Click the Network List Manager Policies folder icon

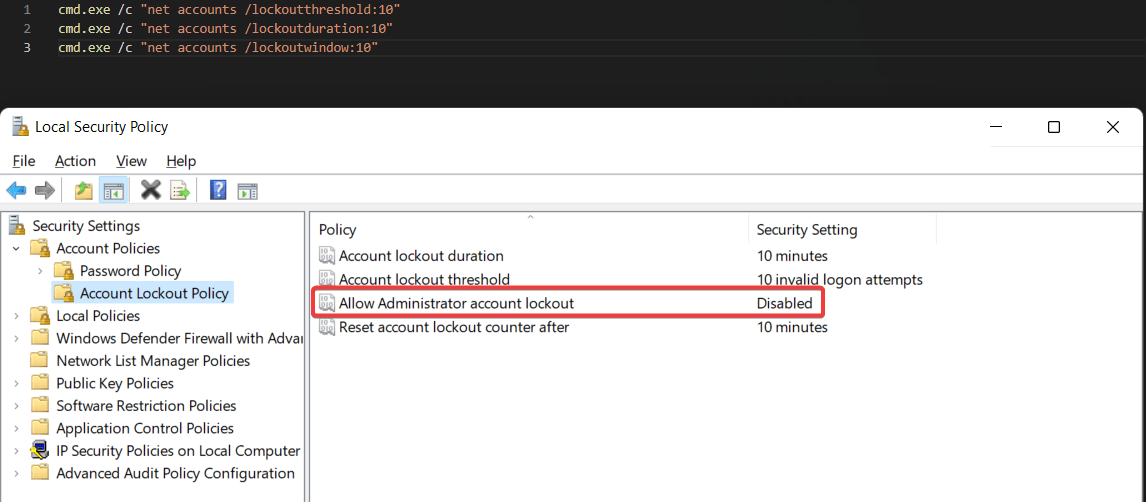pyautogui.click(x=40, y=361)
